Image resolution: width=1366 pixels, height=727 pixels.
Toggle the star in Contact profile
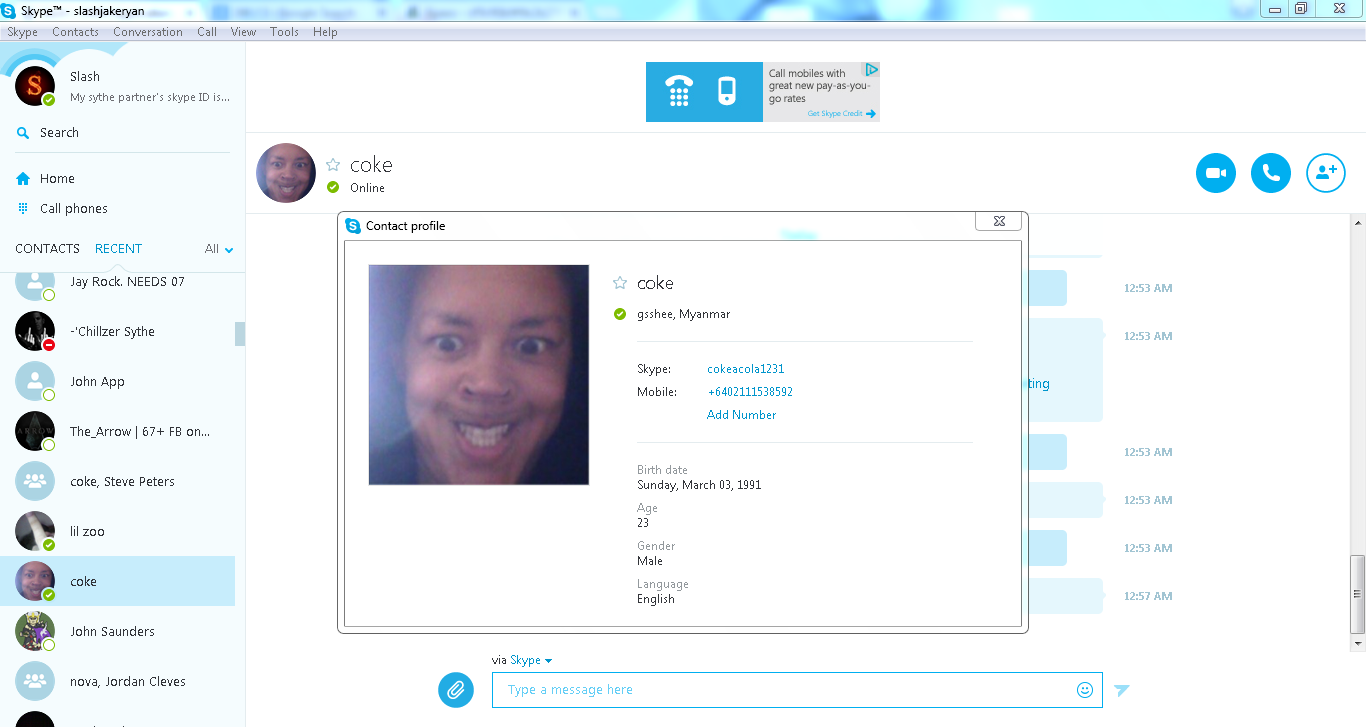pyautogui.click(x=620, y=283)
